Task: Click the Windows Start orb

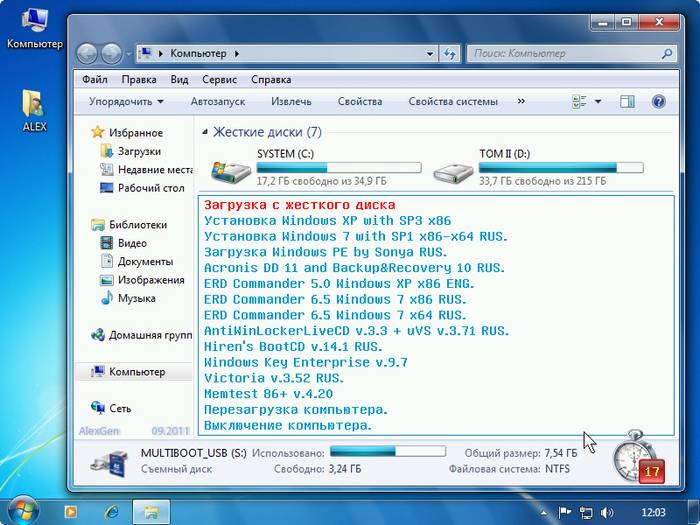Action: tap(22, 511)
